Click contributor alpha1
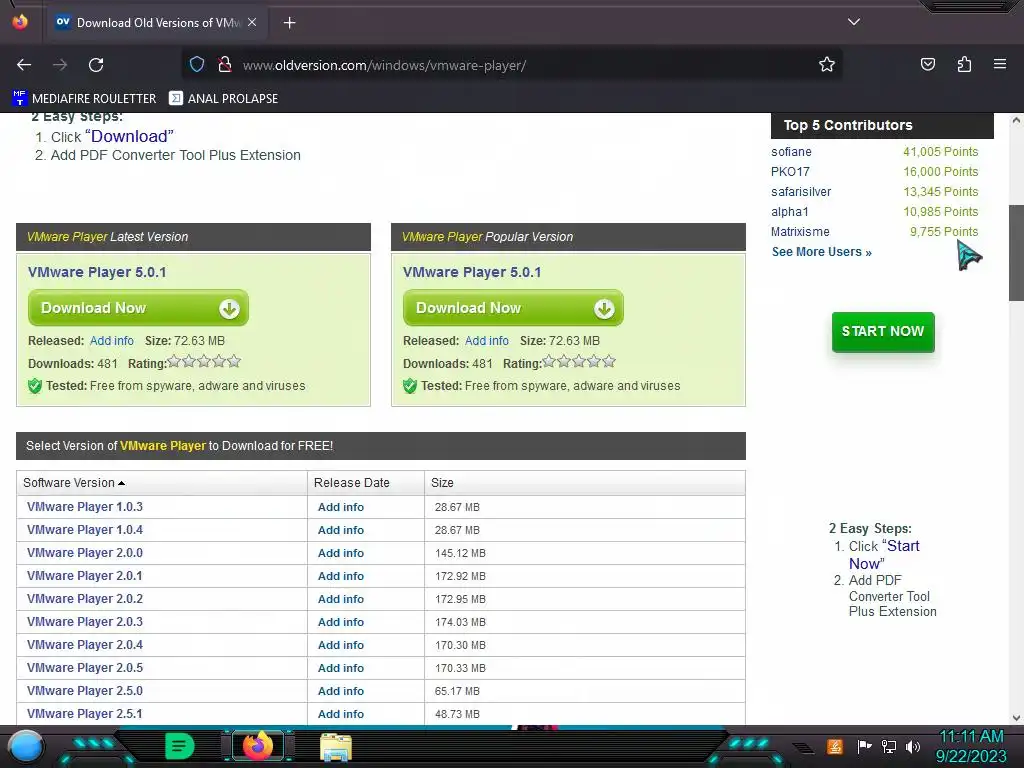Screen dimensions: 1024x768 790,212
